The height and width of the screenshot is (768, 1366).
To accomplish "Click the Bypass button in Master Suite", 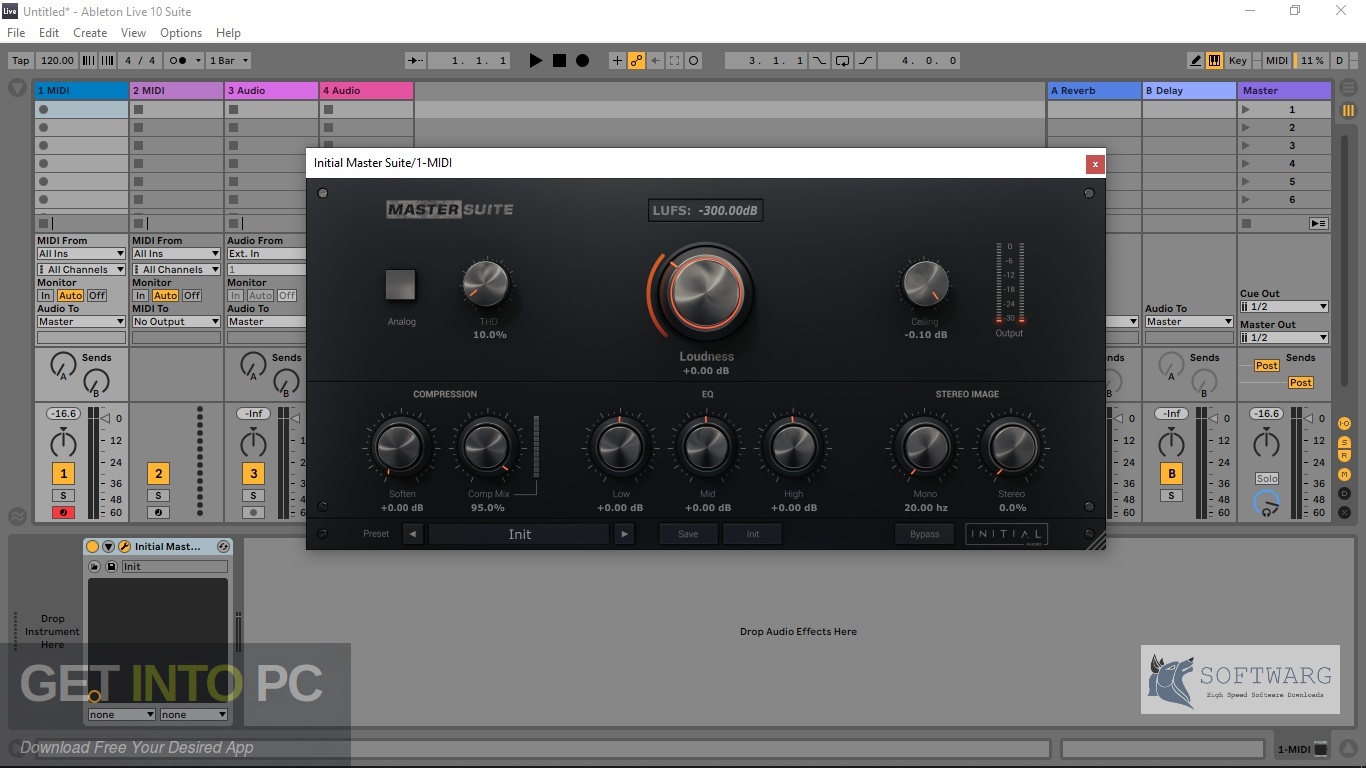I will coord(925,534).
